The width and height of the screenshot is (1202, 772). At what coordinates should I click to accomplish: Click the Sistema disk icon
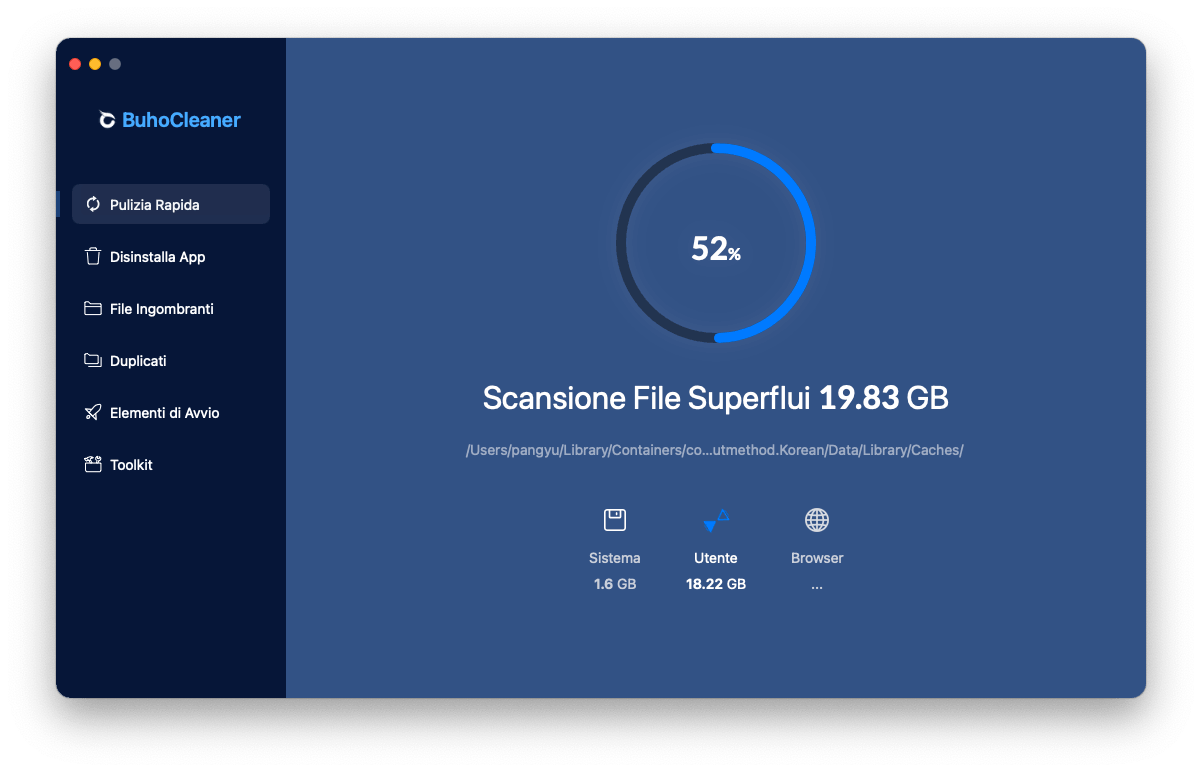coord(614,520)
